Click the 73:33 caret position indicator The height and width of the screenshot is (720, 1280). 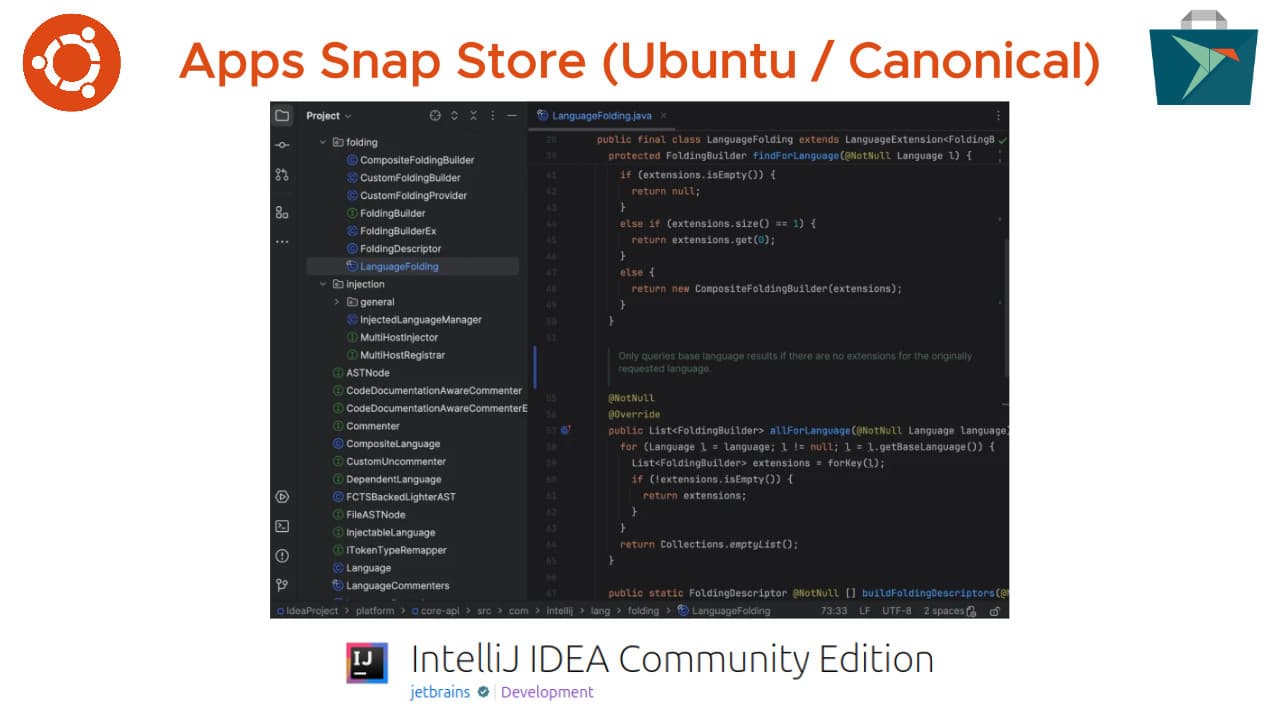click(834, 611)
